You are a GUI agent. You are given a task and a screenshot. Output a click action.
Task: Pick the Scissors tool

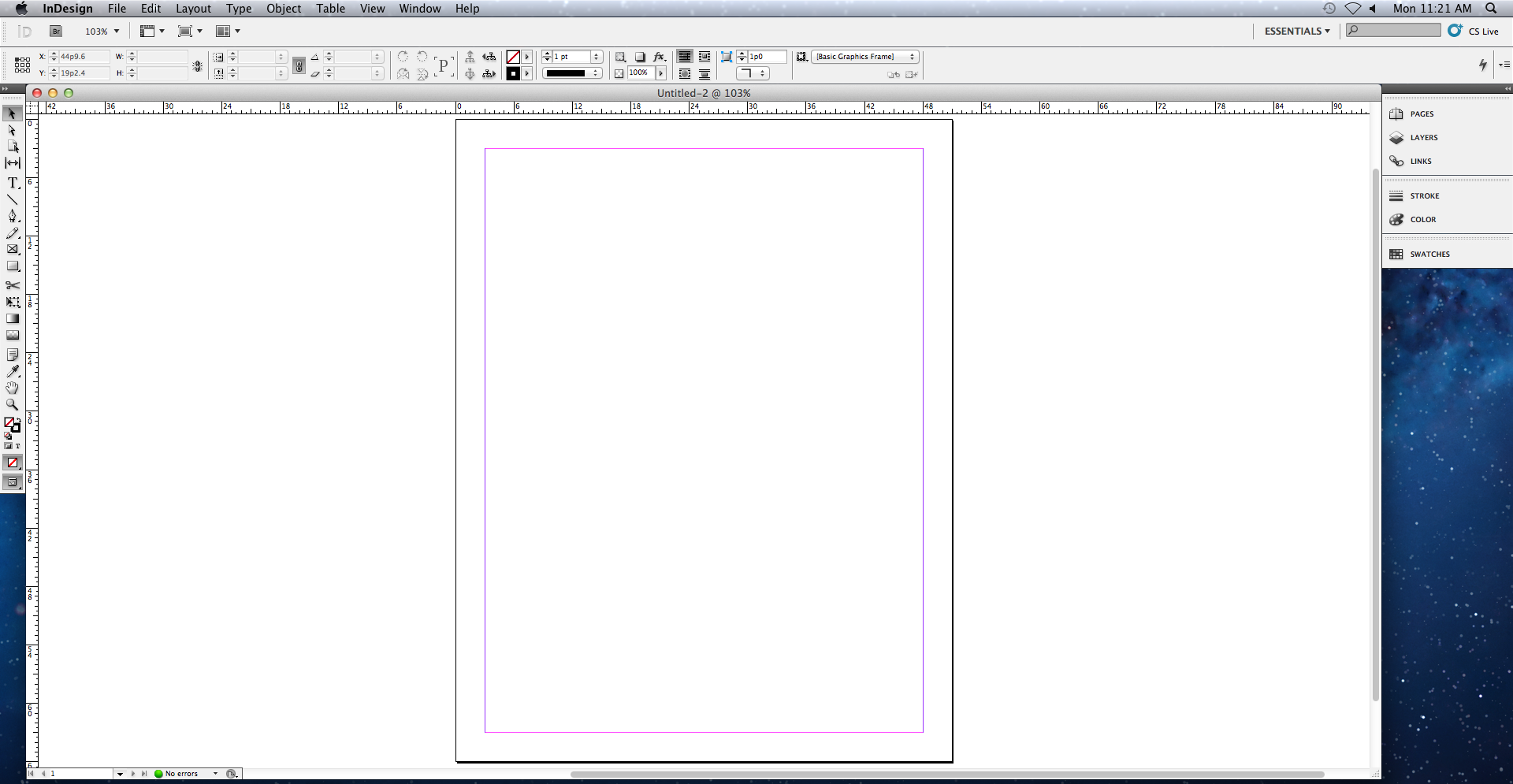[13, 285]
